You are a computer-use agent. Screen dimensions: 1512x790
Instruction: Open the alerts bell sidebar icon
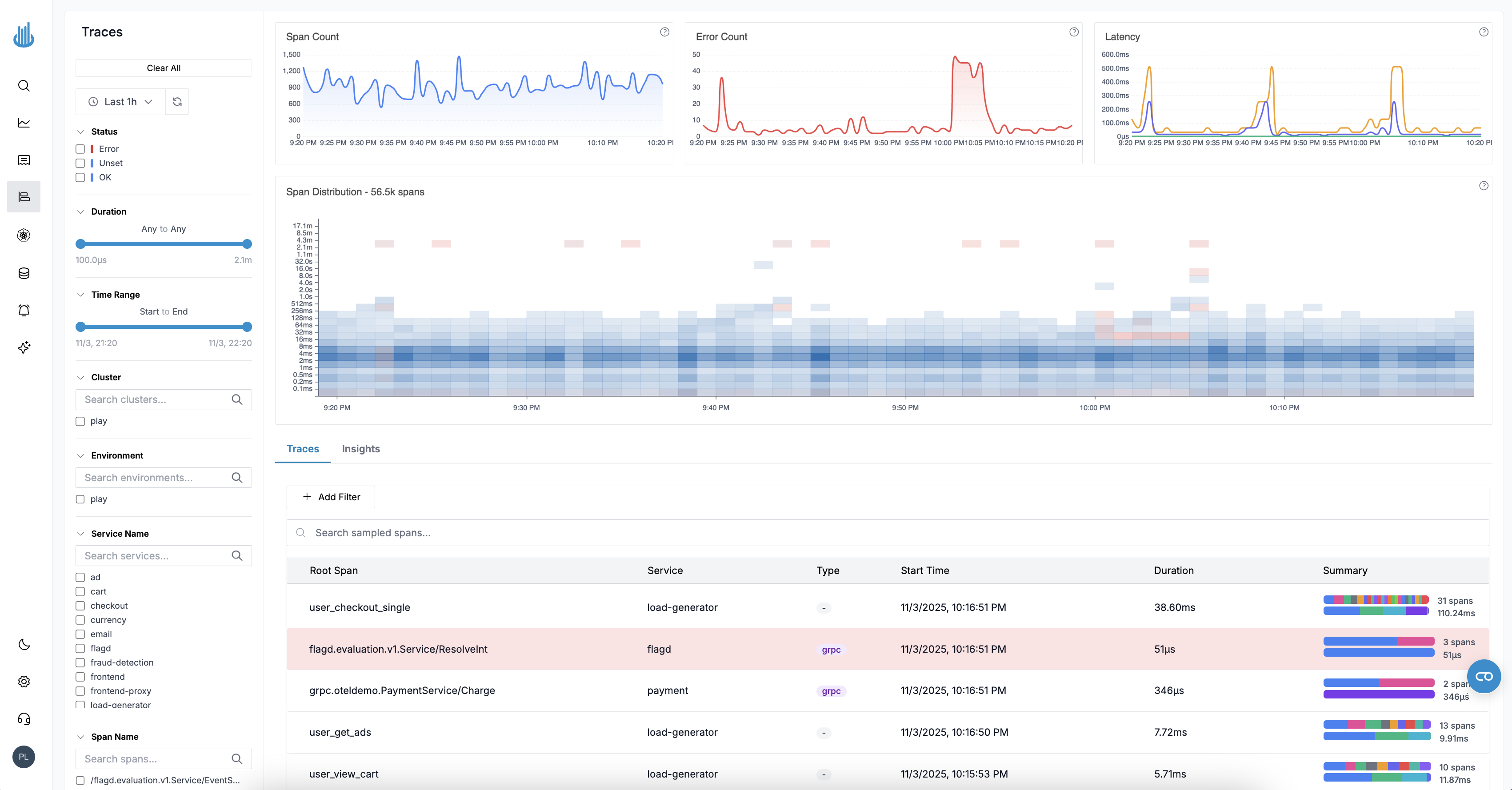pos(24,310)
